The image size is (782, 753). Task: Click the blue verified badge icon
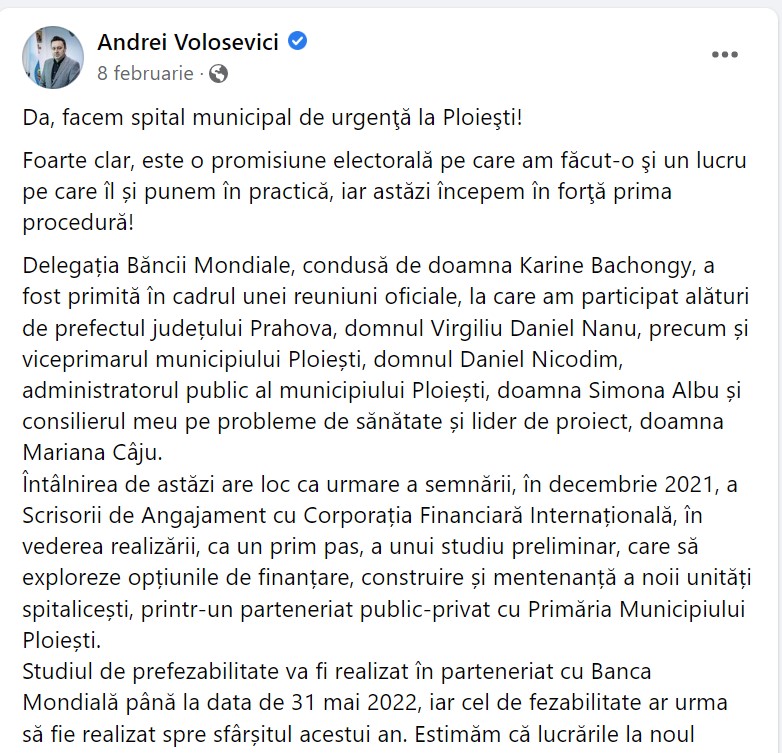(x=298, y=42)
